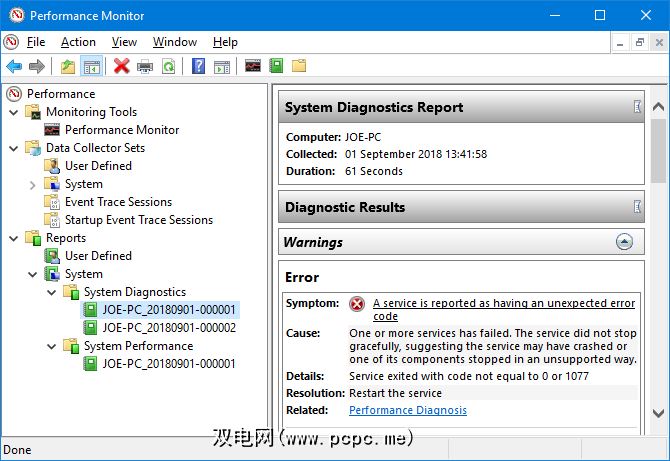The image size is (670, 461).
Task: Collapse the Data Collector Sets node
Action: tap(14, 149)
